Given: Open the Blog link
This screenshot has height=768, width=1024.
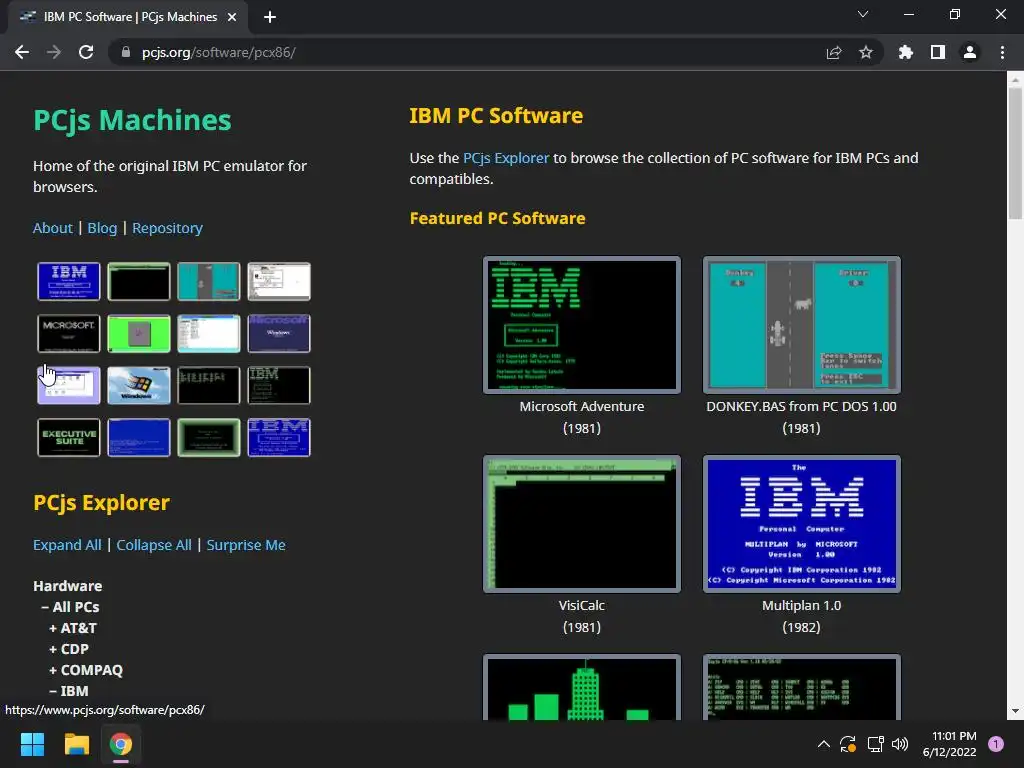Looking at the screenshot, I should pos(102,228).
